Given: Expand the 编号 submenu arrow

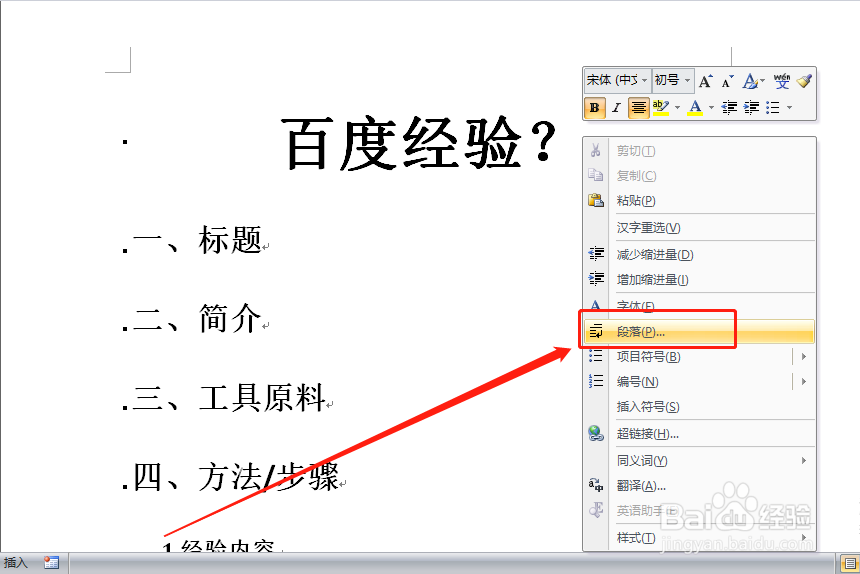Looking at the screenshot, I should pyautogui.click(x=804, y=382).
